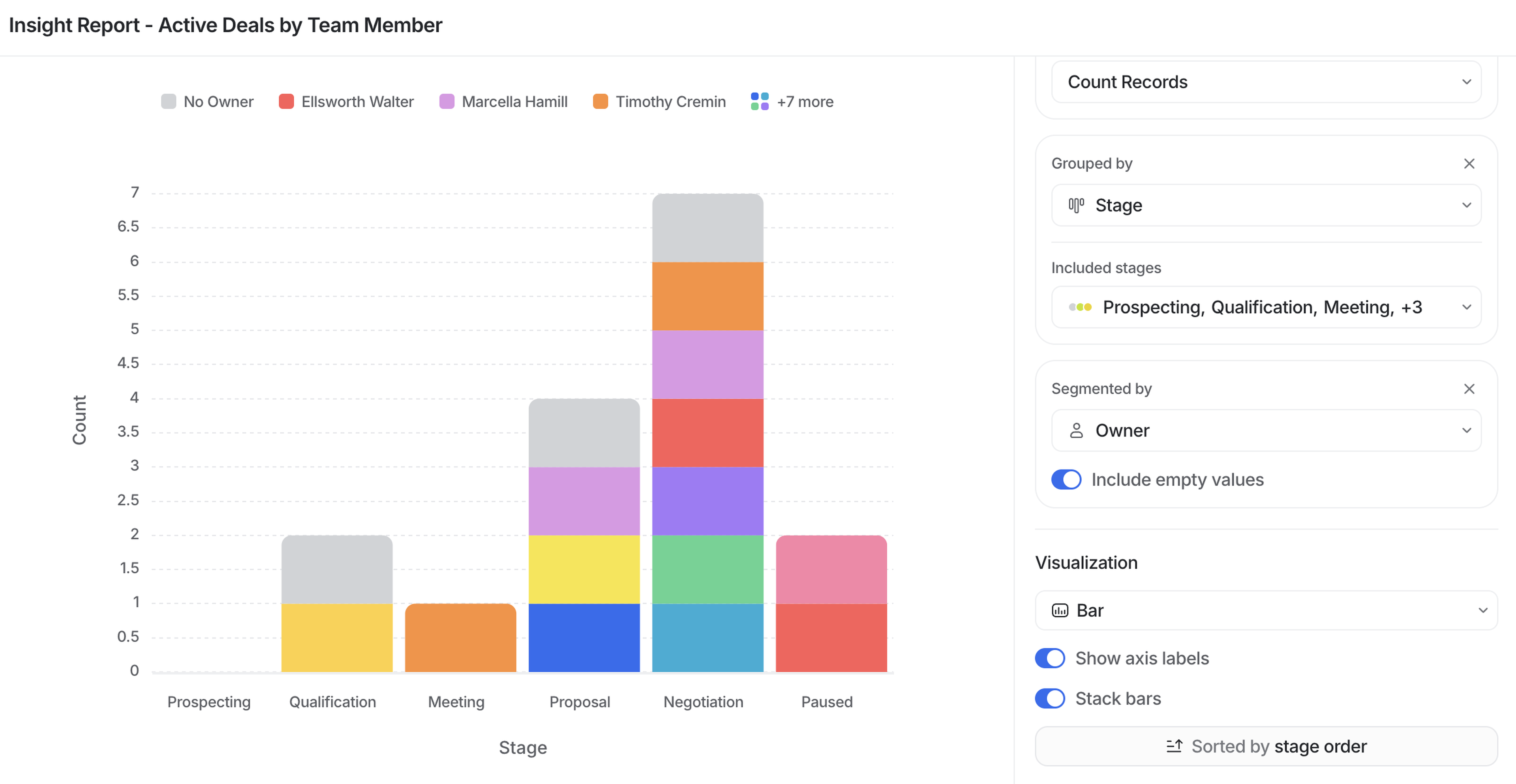This screenshot has height=784, width=1516.
Task: Click the Ellsworth Walter red legend swatch
Action: 286,102
